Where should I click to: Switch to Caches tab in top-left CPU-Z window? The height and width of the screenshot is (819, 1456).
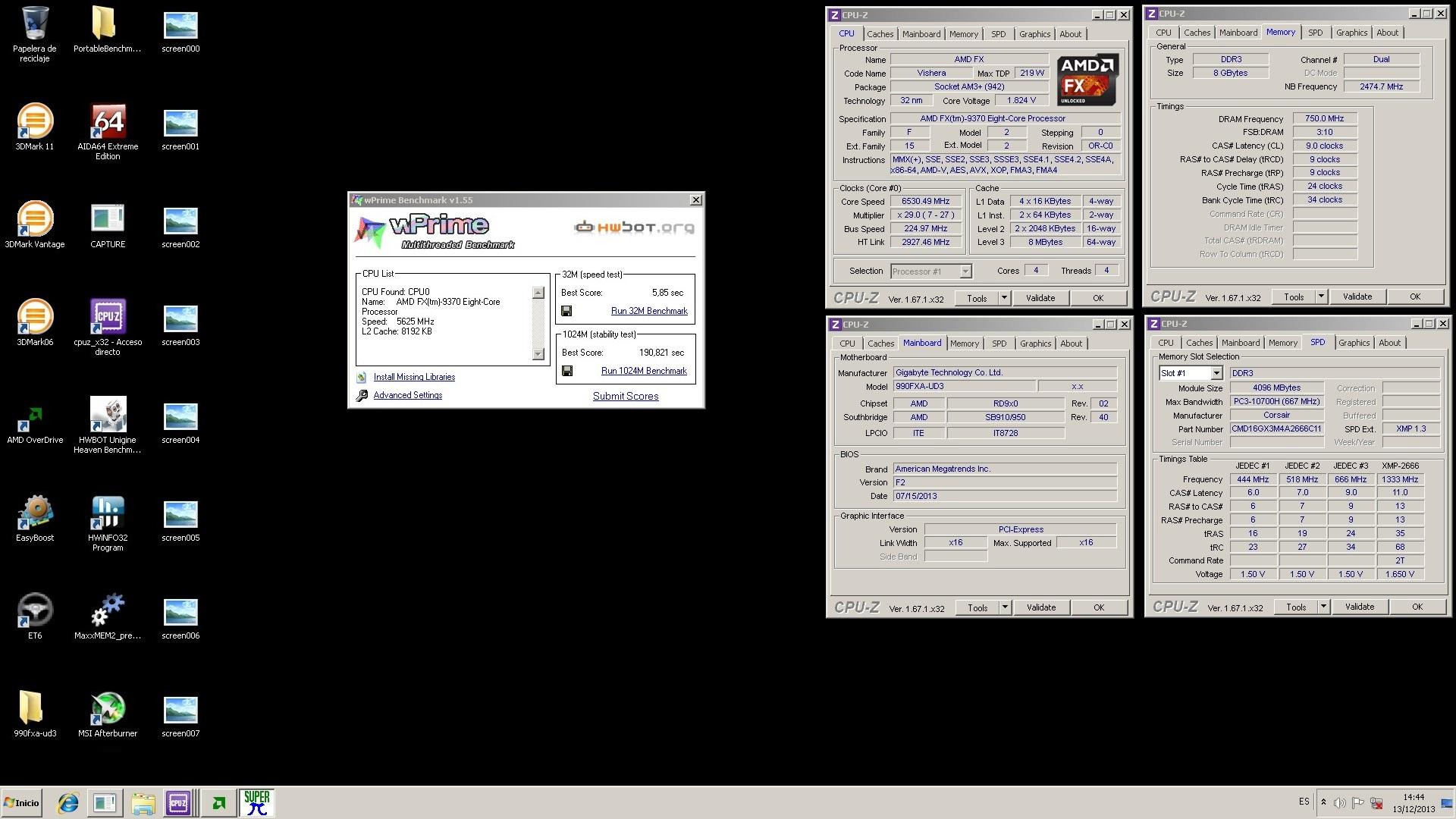880,34
